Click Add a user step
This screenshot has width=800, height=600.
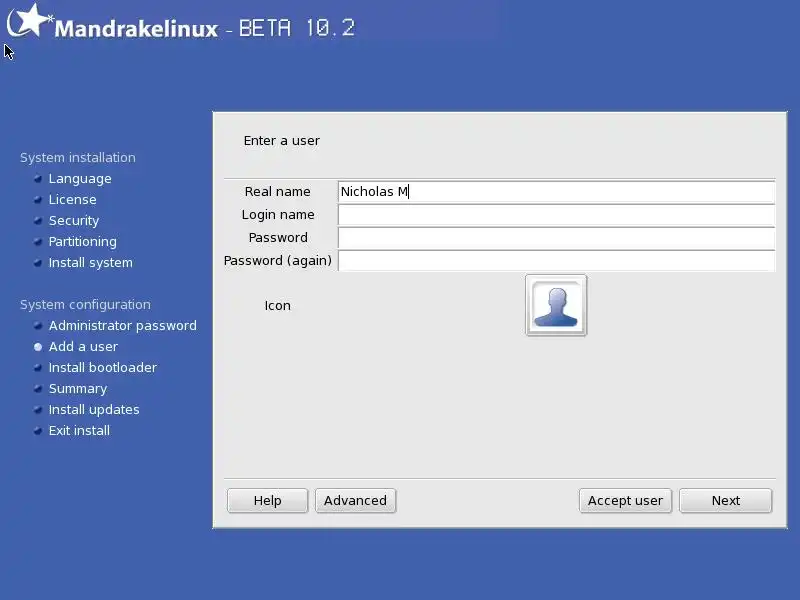(x=83, y=346)
